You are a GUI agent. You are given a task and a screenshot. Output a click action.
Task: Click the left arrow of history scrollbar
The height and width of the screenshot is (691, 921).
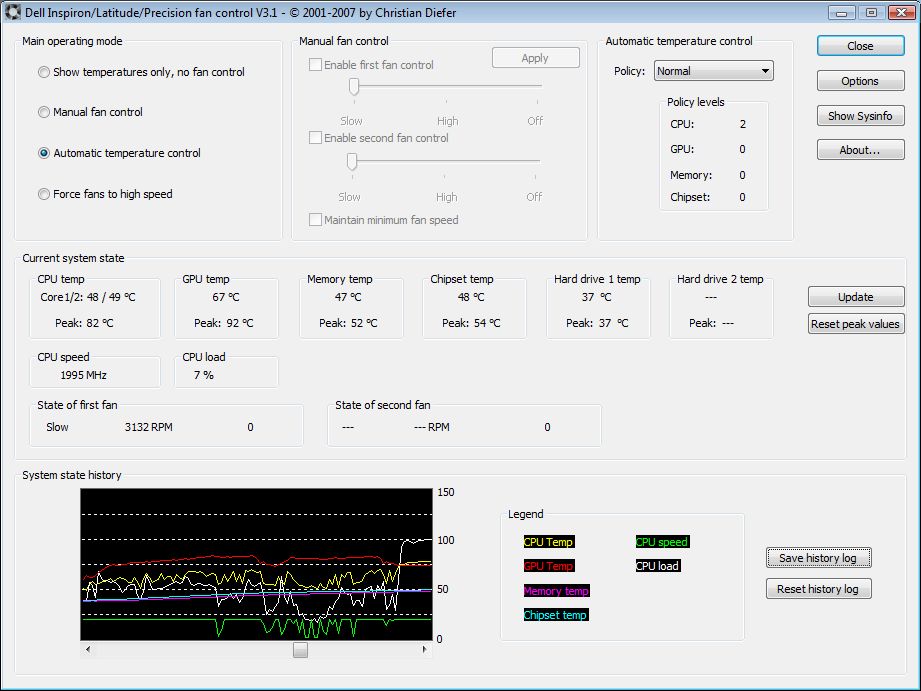[x=88, y=649]
